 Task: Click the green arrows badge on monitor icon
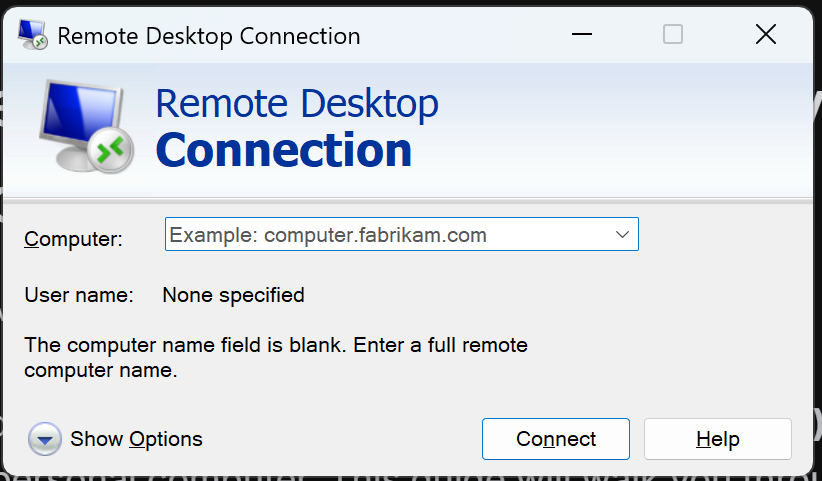pos(110,151)
